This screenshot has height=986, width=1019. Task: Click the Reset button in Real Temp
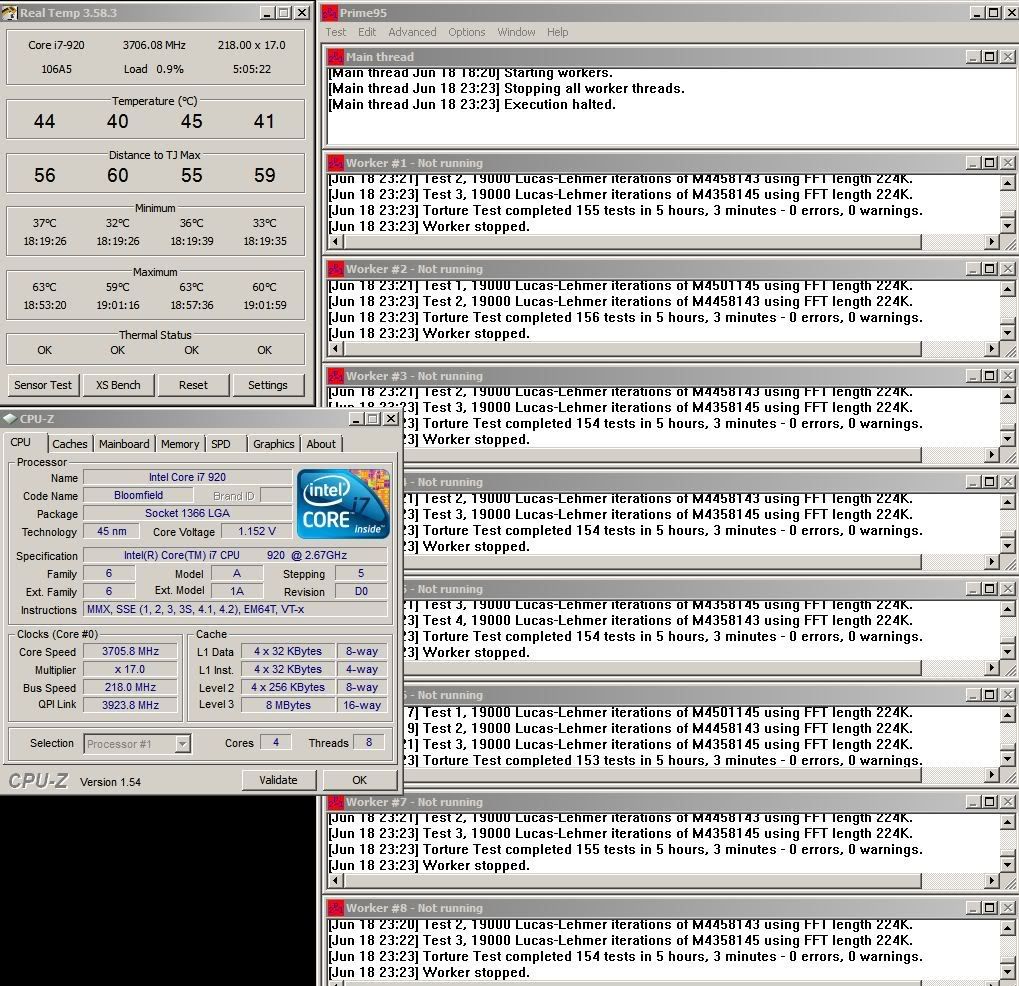(193, 385)
